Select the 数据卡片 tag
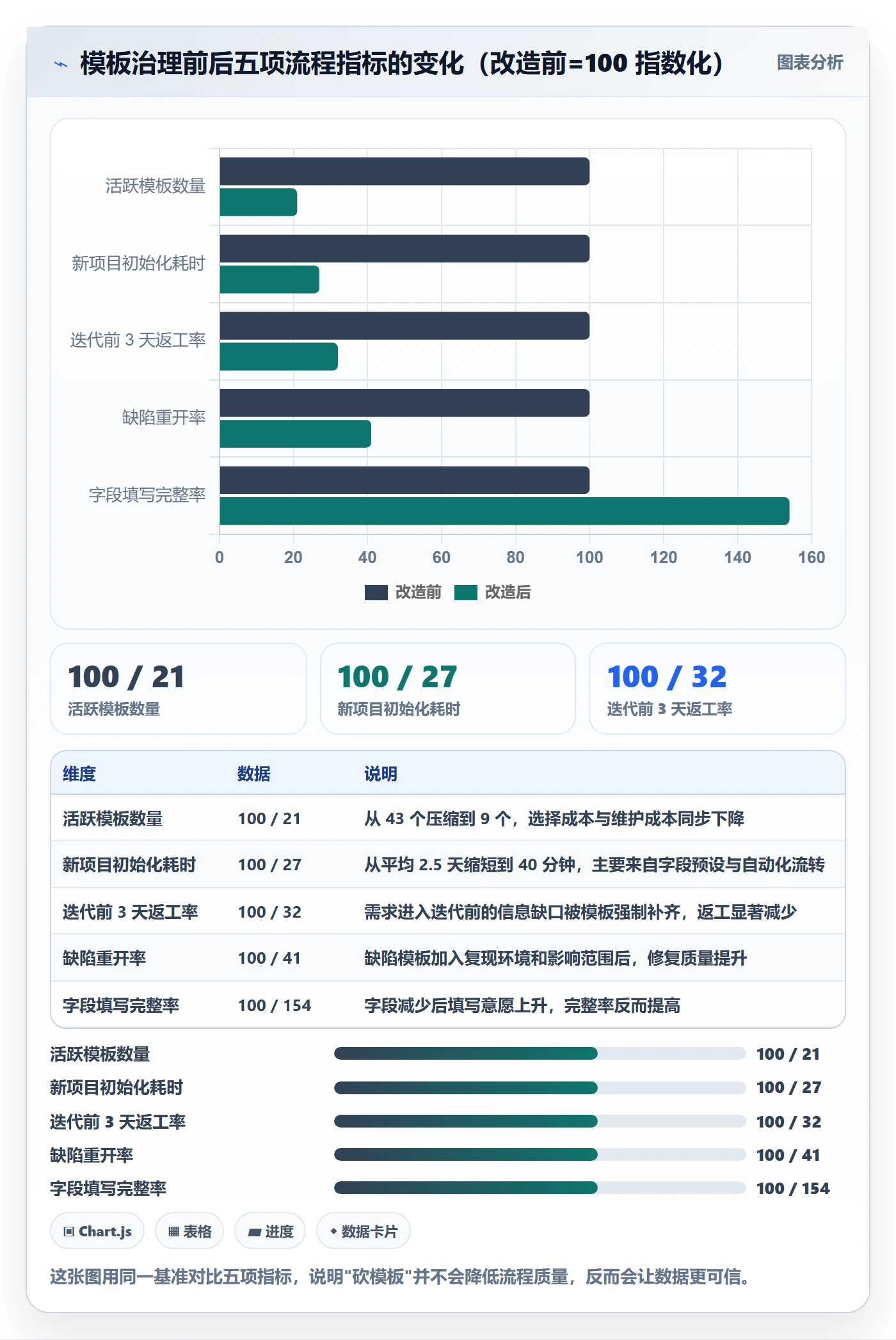The width and height of the screenshot is (896, 1340). click(364, 1231)
